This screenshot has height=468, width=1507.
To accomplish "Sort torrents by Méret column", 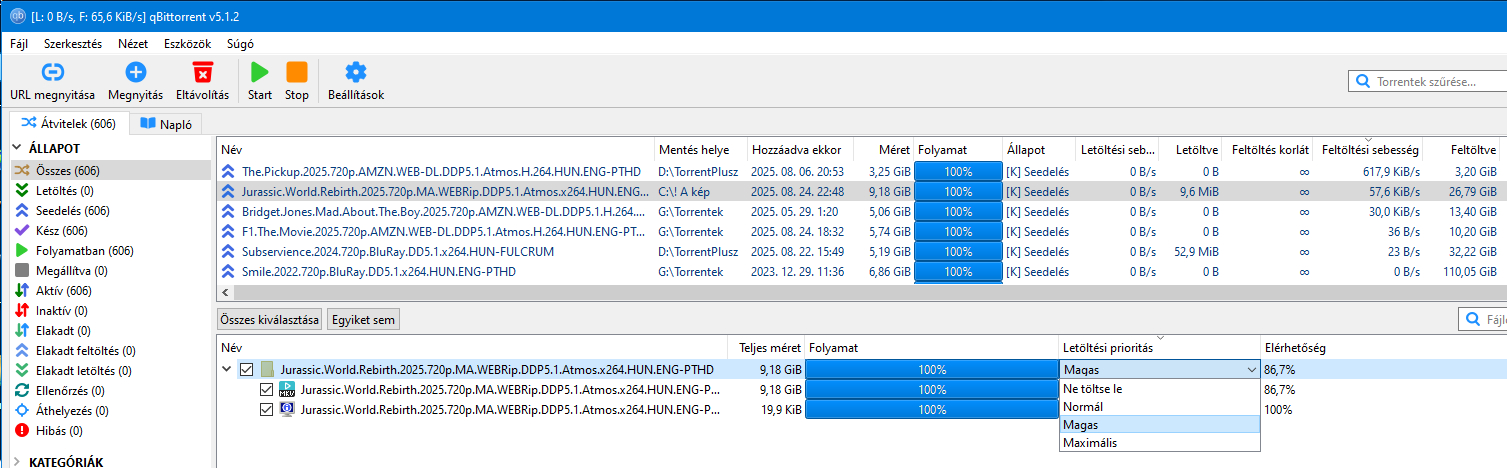I will [885, 149].
